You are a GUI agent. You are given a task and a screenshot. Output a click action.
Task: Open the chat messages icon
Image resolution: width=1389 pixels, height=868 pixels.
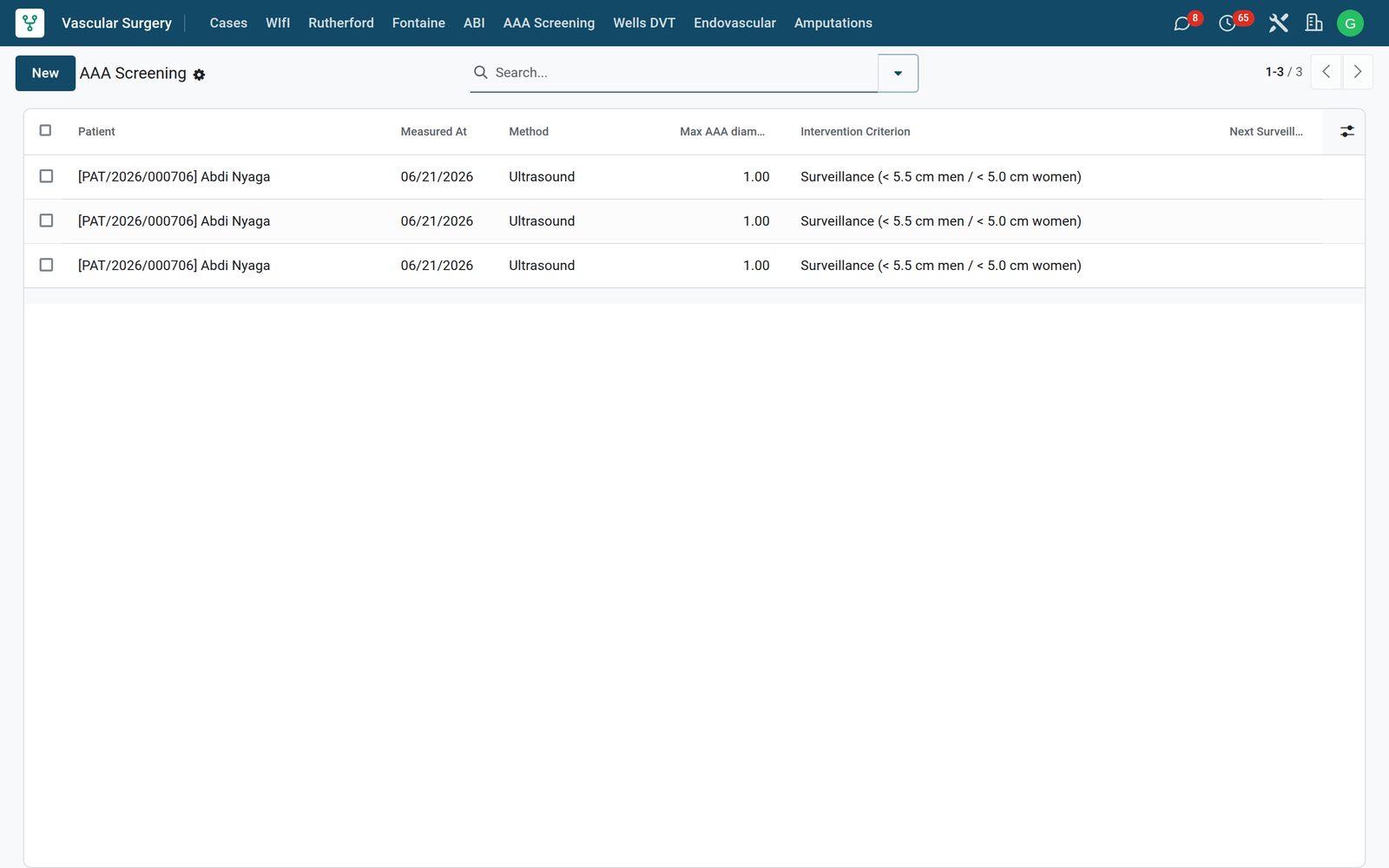pyautogui.click(x=1182, y=23)
